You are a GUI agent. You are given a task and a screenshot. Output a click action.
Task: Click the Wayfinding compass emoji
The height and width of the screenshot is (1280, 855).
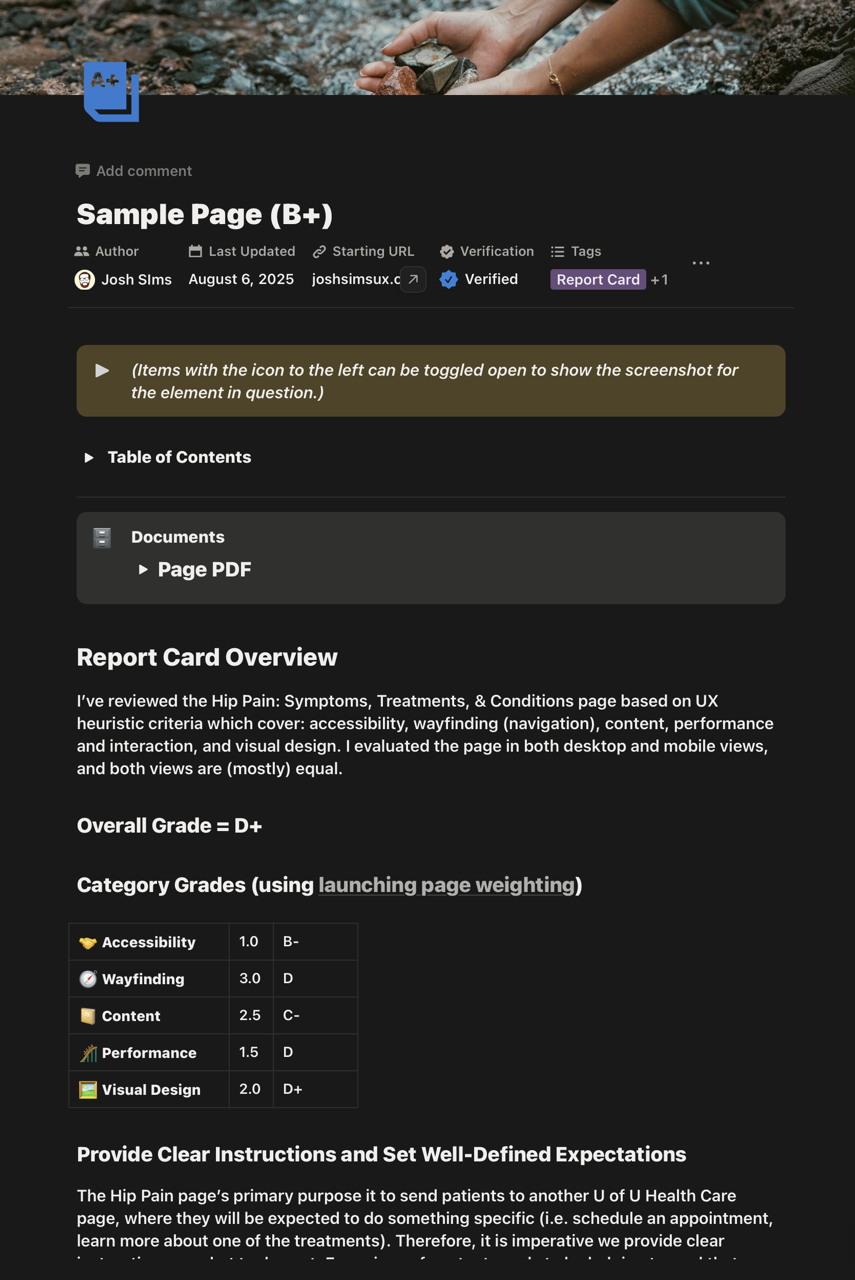tap(87, 978)
